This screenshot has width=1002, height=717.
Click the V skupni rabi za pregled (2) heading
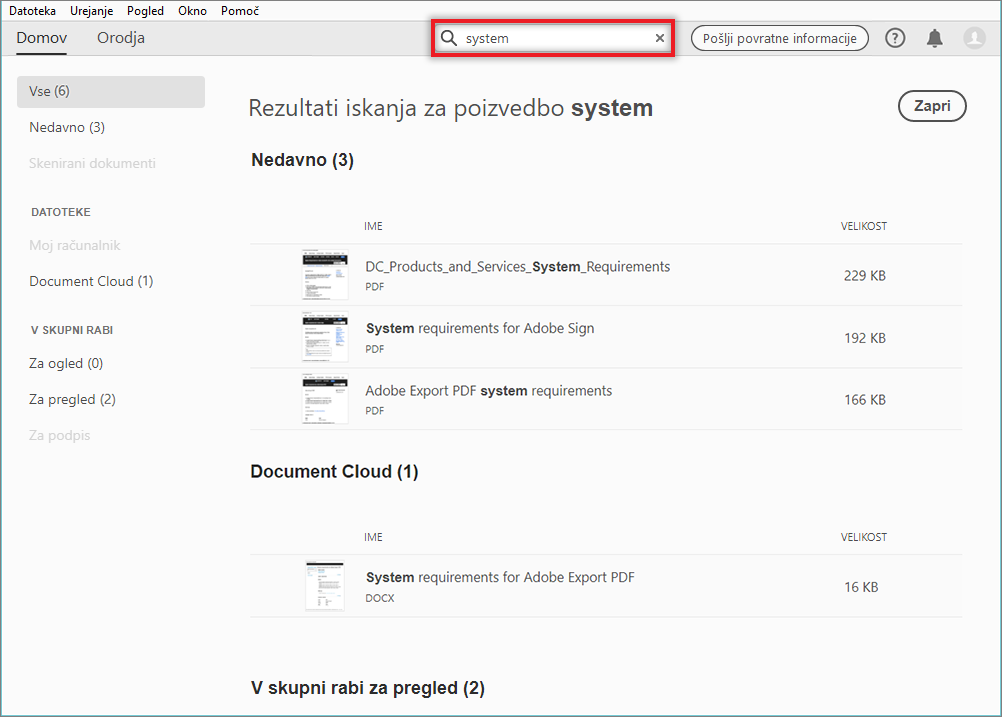[x=367, y=688]
